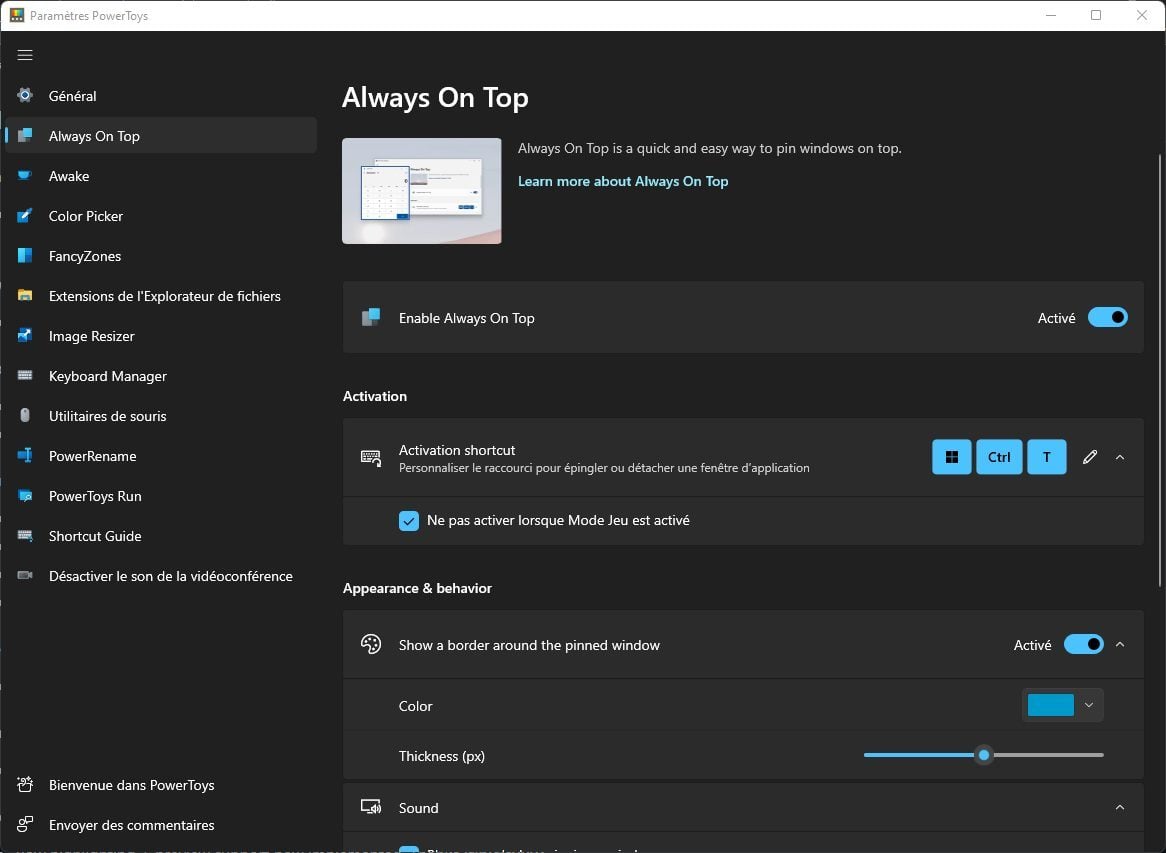Turn off the pinned window border toggle
This screenshot has width=1166, height=853.
(1083, 644)
